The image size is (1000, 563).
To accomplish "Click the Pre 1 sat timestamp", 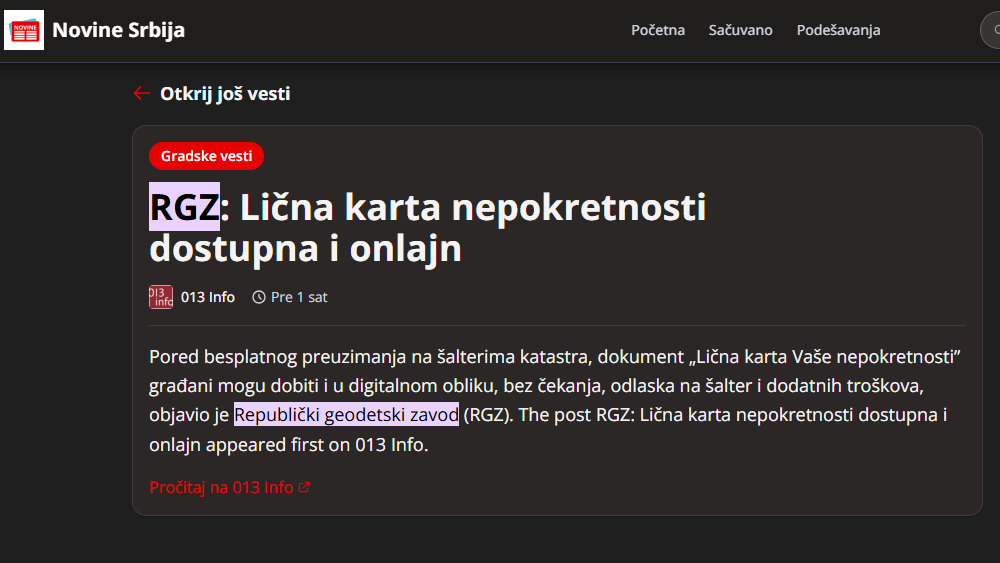I will coord(299,297).
